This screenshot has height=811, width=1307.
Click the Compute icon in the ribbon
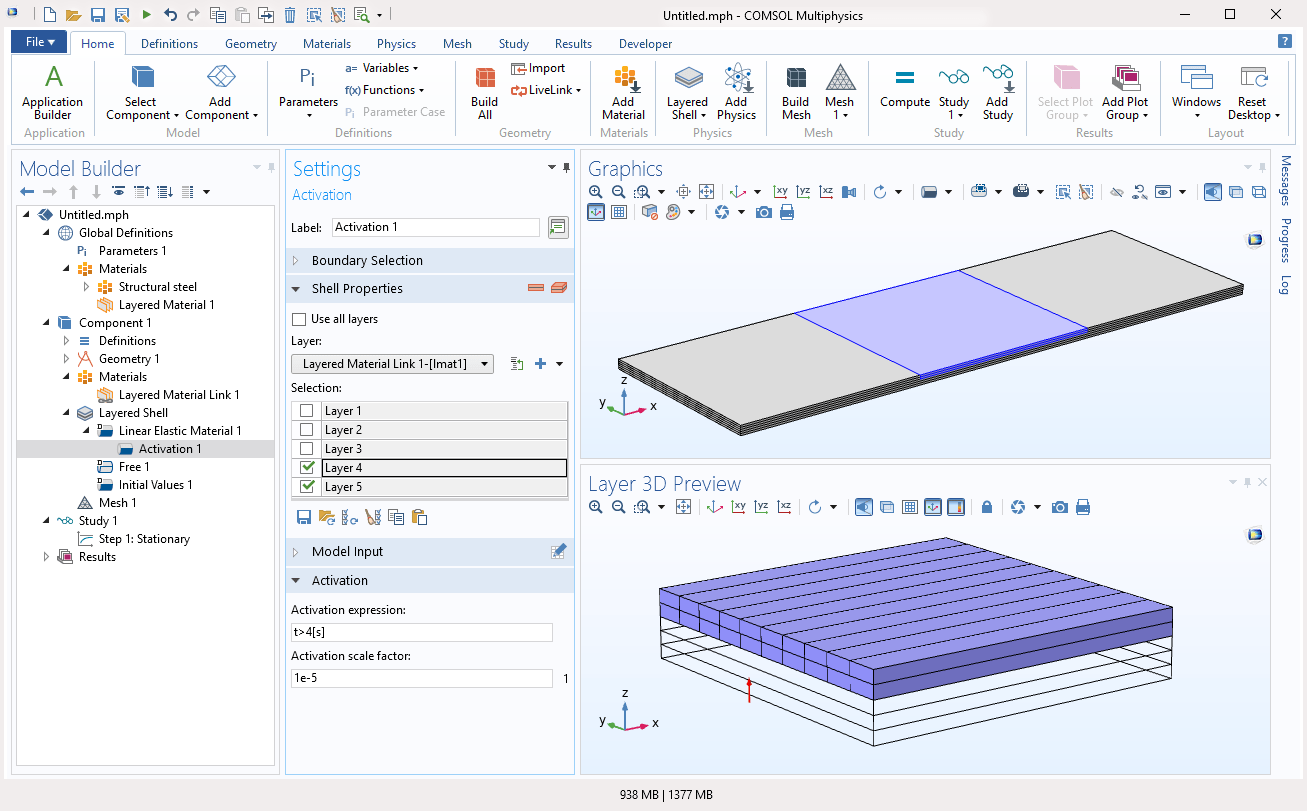tap(904, 90)
